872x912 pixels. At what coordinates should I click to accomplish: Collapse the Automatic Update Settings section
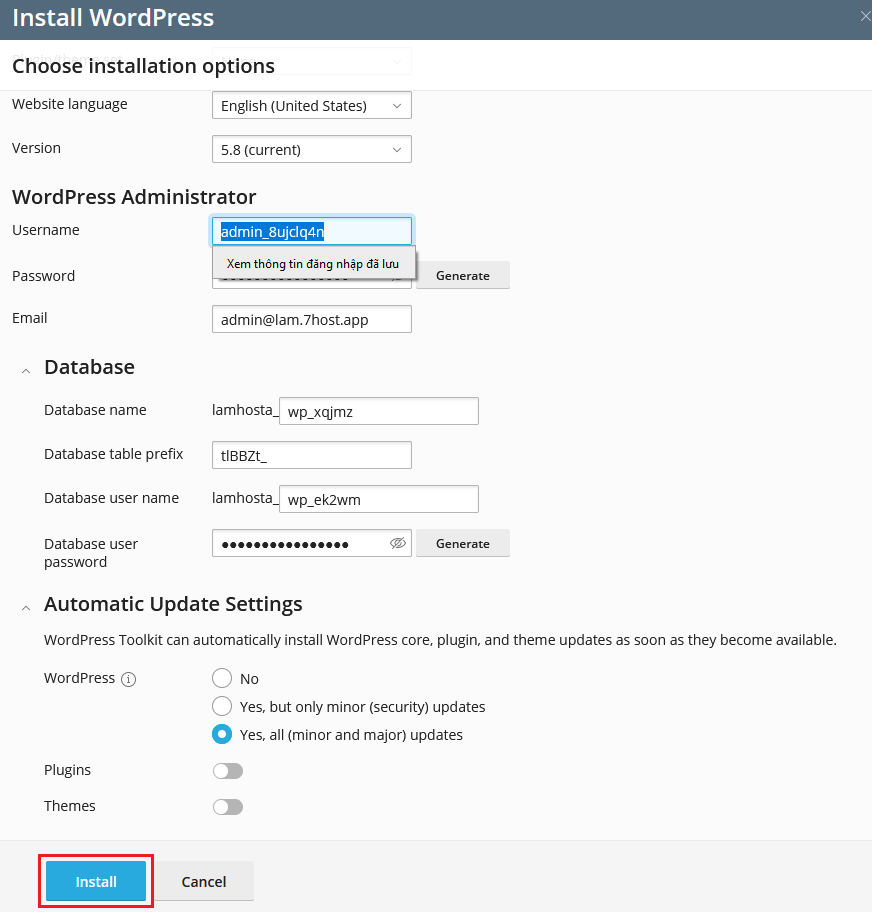coord(26,608)
